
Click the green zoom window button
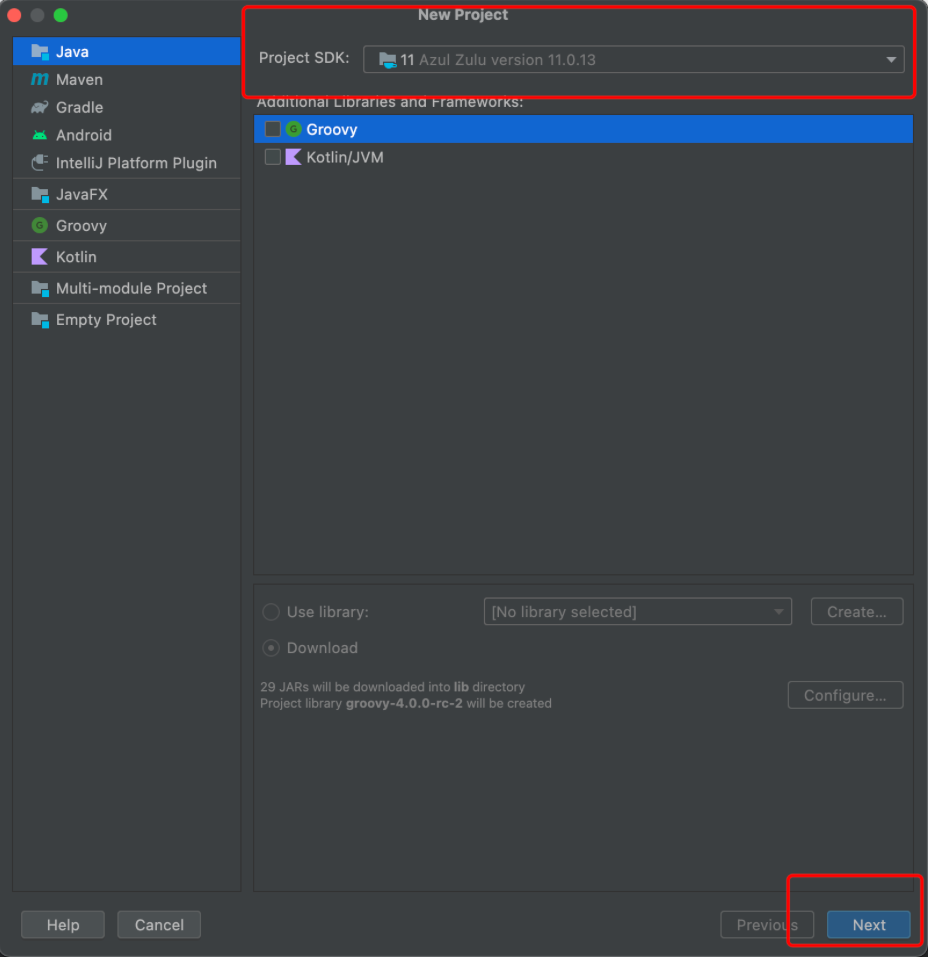(x=61, y=15)
